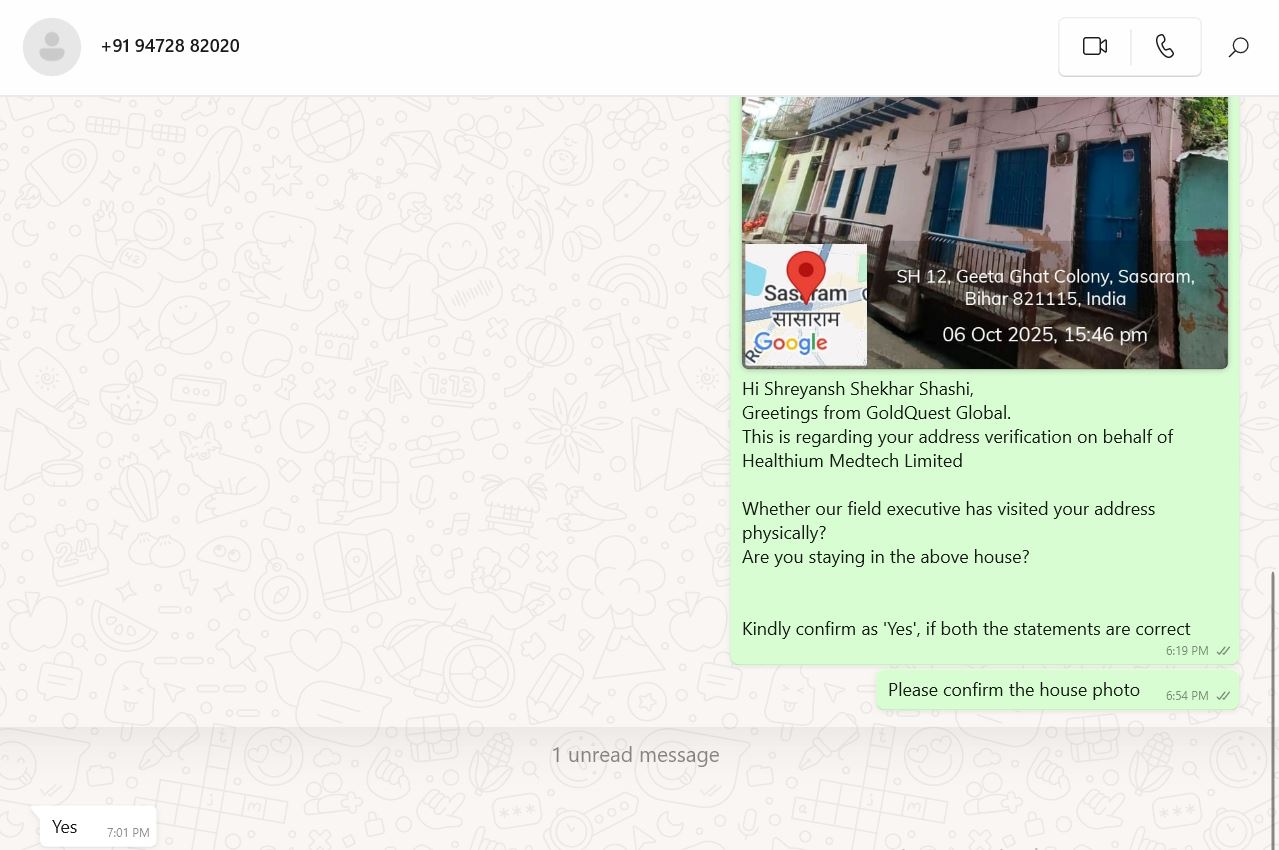
Task: Click the 'SH 12, Geeta Ghat Colony, Sasaram' address overlay
Action: click(1045, 287)
